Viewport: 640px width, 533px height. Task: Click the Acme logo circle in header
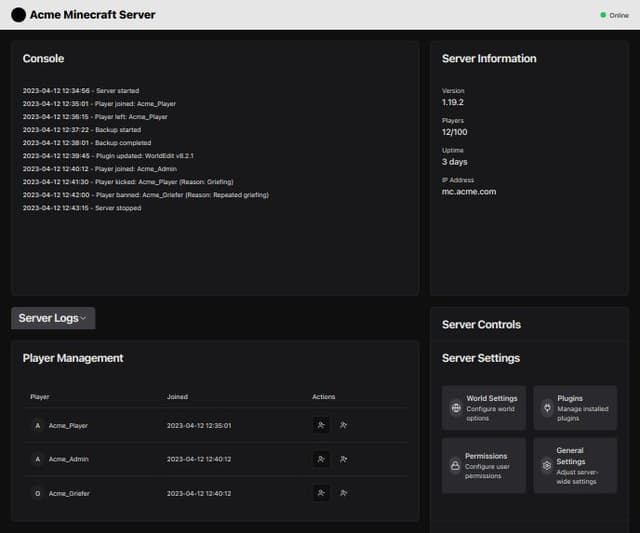pyautogui.click(x=18, y=15)
